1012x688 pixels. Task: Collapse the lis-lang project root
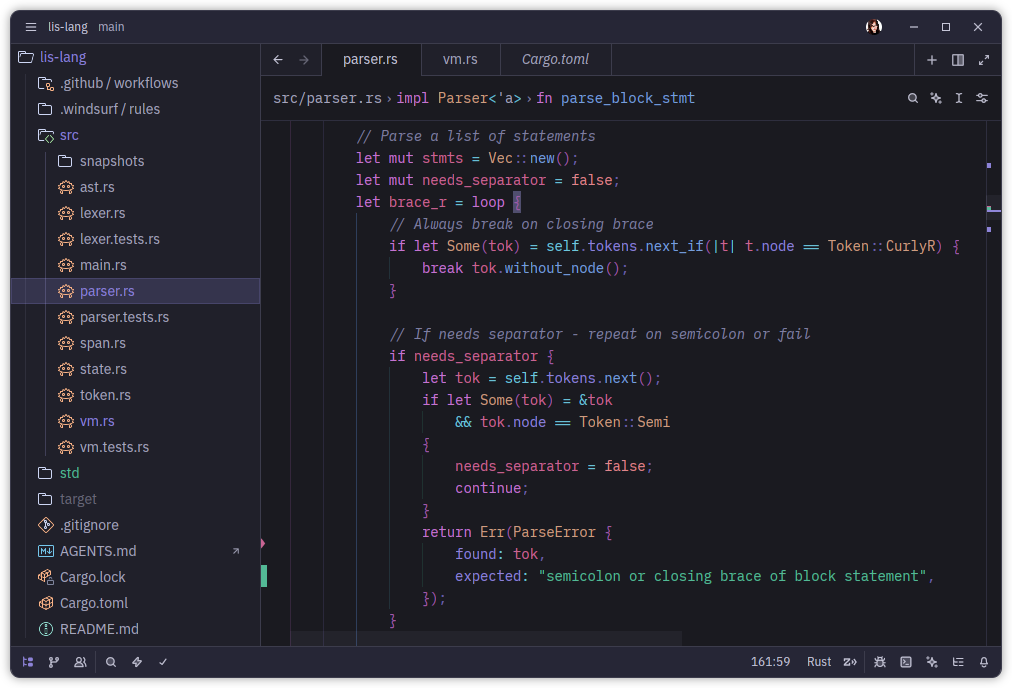(136, 57)
